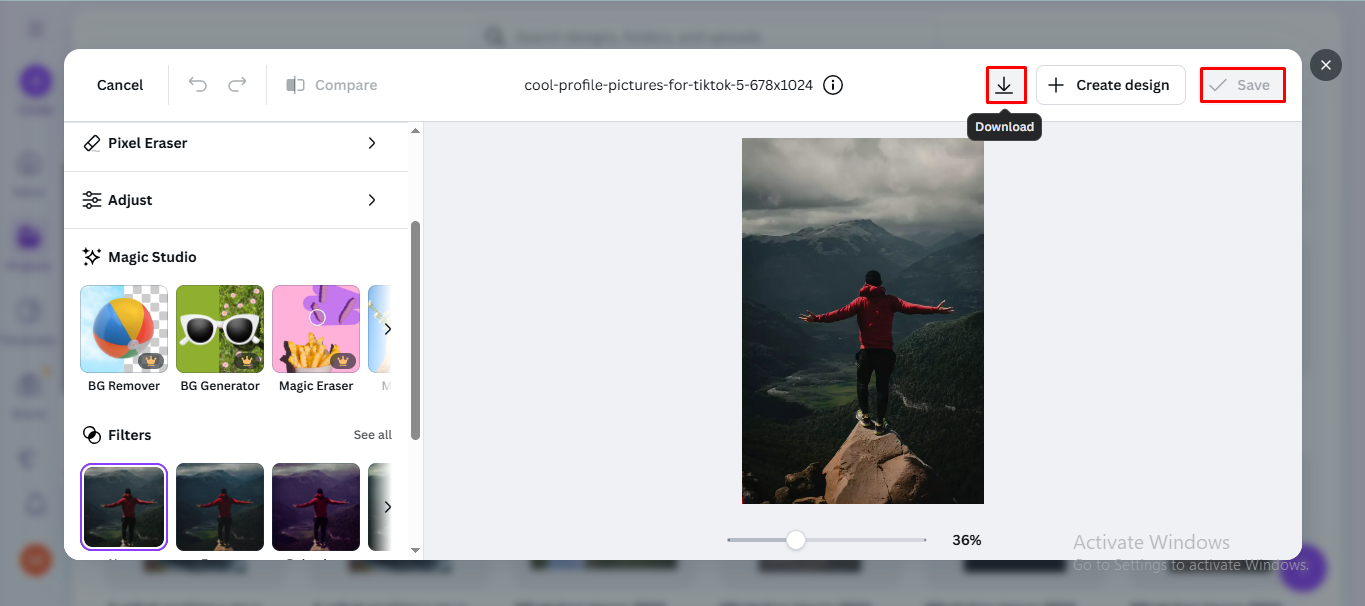This screenshot has height=606, width=1365.
Task: Click Create design button
Action: point(1110,85)
